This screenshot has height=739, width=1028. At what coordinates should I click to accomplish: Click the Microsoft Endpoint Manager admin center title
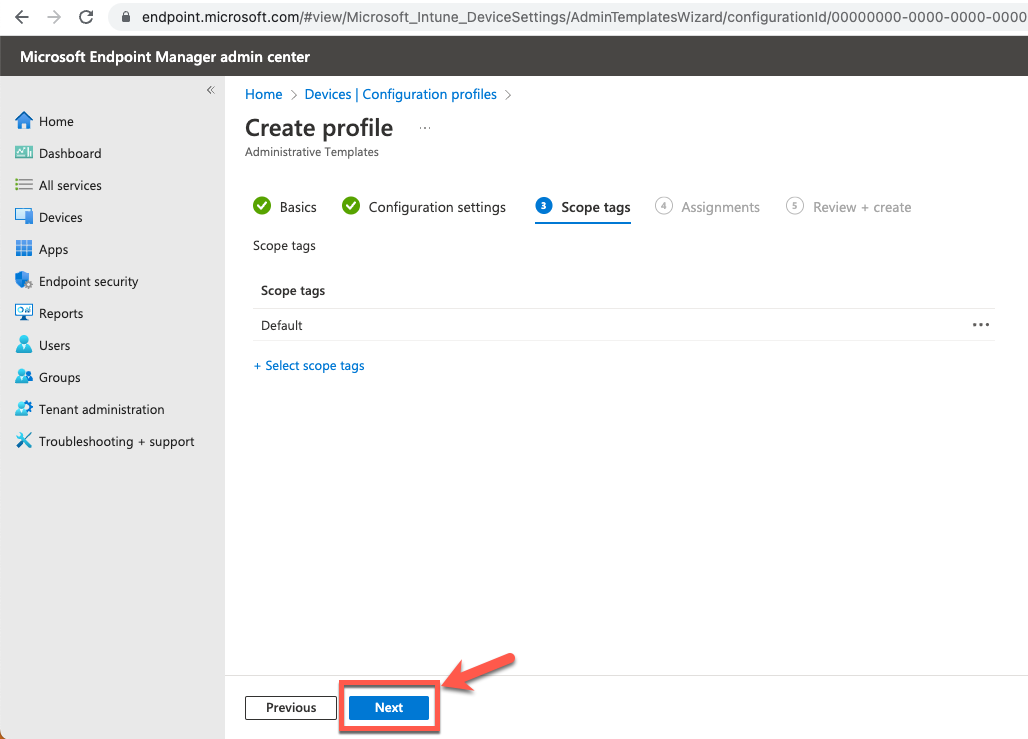pyautogui.click(x=165, y=57)
